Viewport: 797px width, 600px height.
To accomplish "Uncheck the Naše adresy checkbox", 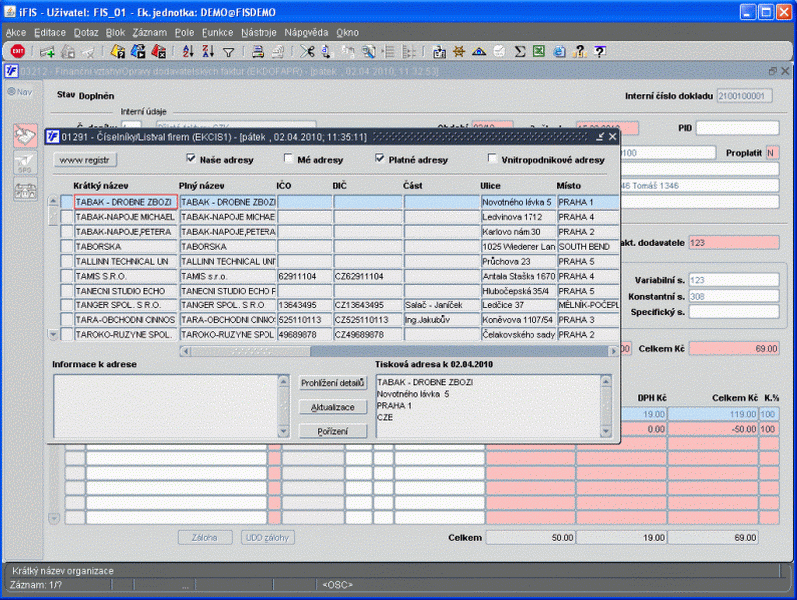I will (192, 158).
